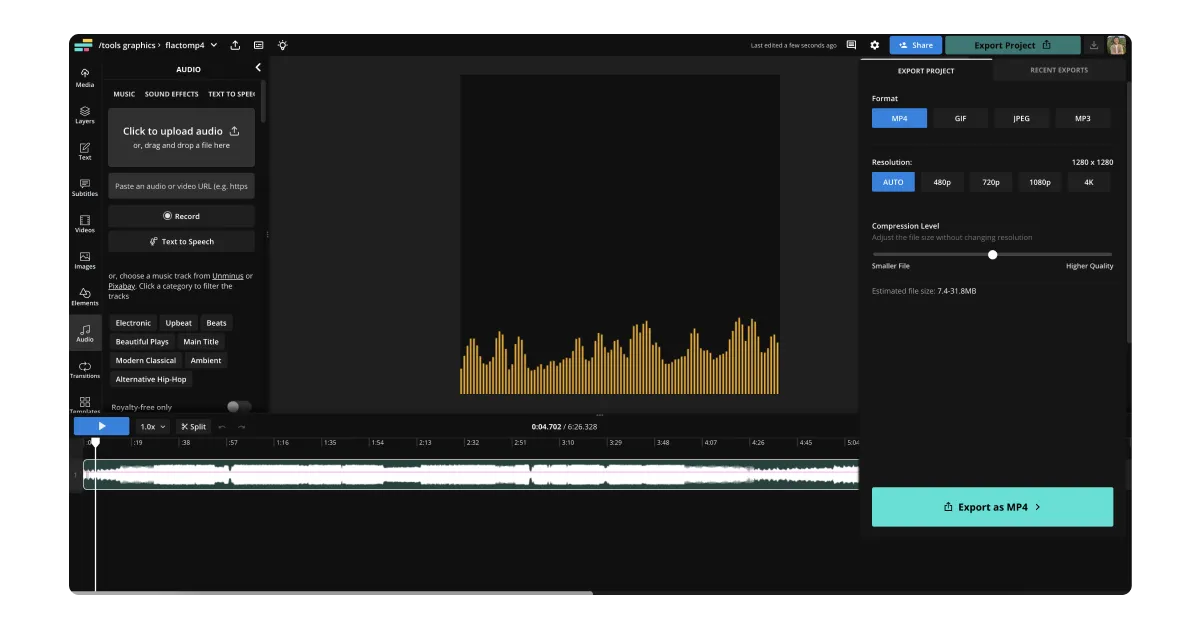
Task: Click Export as MP4 button
Action: point(992,507)
